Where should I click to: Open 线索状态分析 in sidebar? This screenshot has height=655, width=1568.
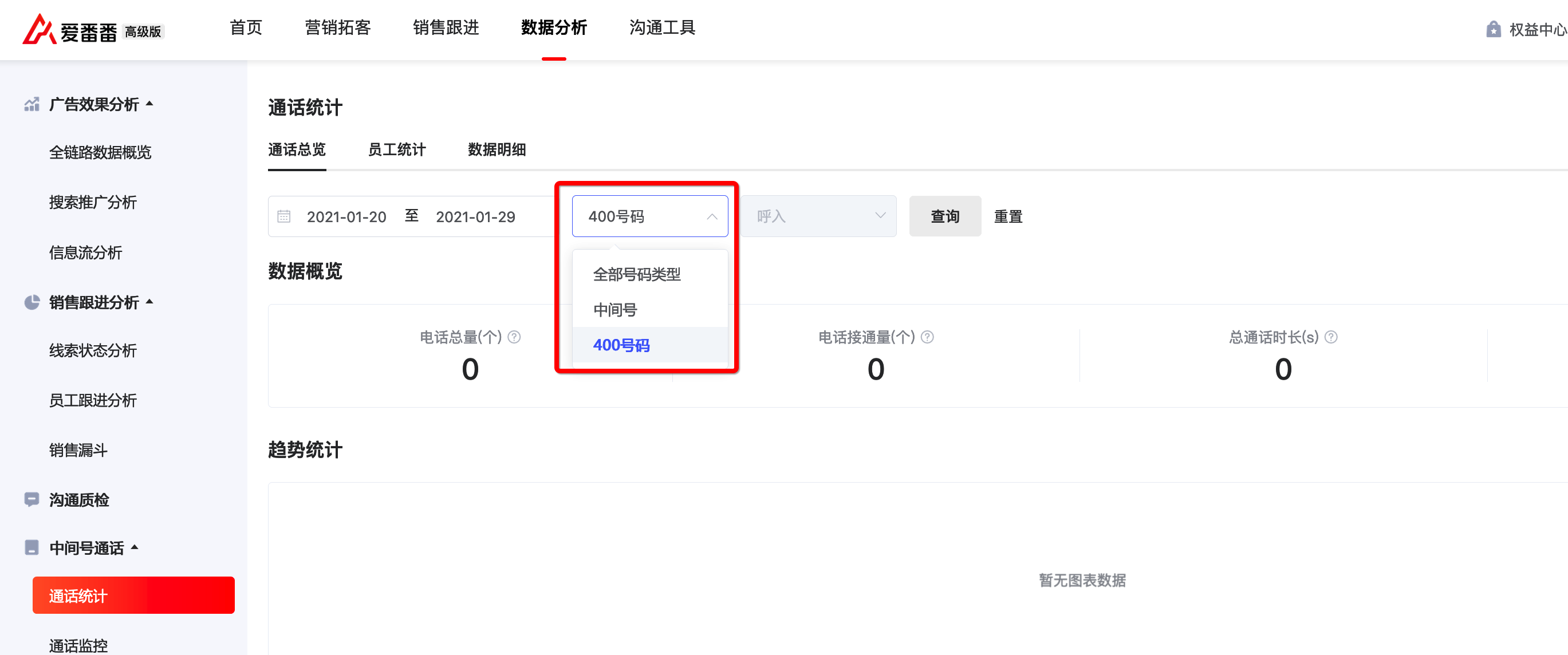(93, 350)
